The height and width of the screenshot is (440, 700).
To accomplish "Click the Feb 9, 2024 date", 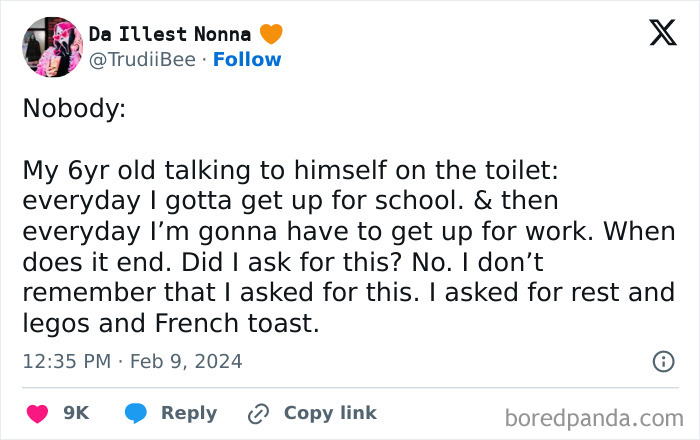I will (188, 361).
